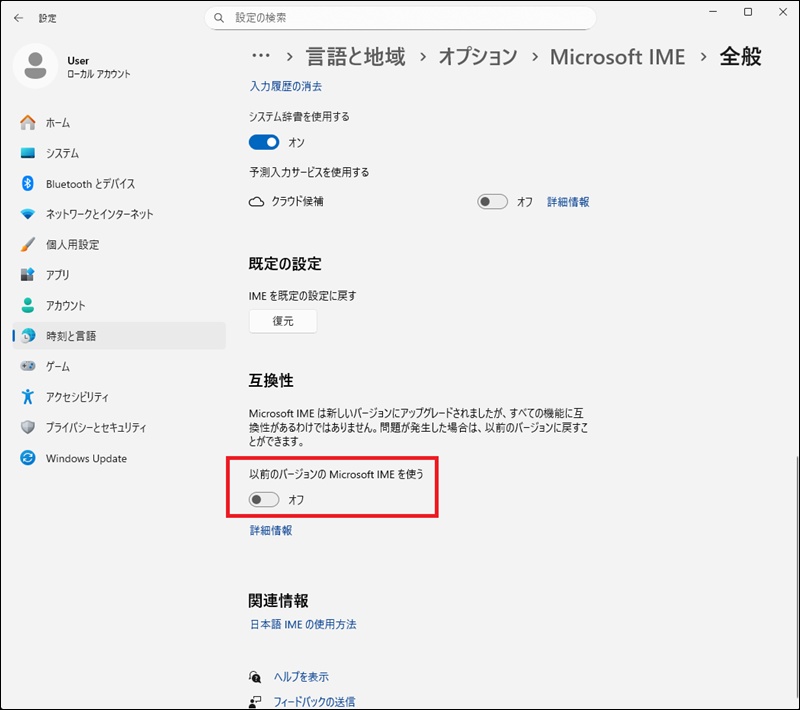Open アプリ settings page

tap(57, 275)
